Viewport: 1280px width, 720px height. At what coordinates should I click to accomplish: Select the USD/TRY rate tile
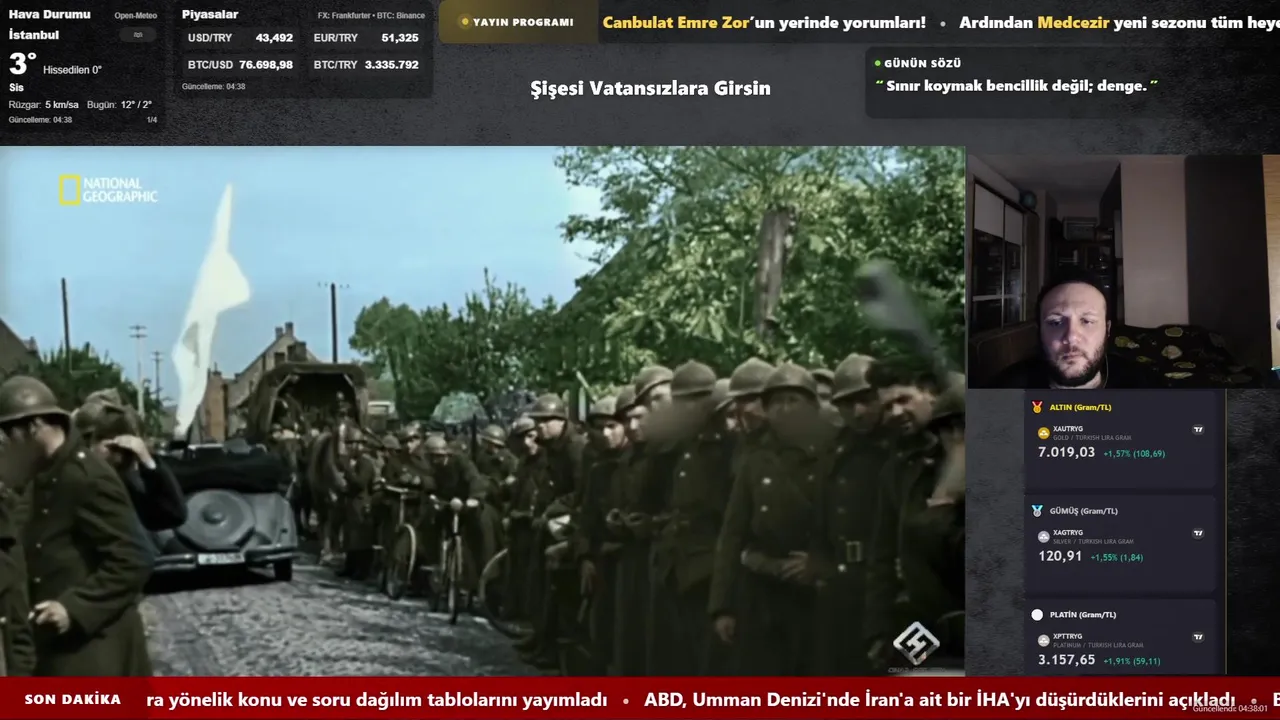(x=240, y=38)
